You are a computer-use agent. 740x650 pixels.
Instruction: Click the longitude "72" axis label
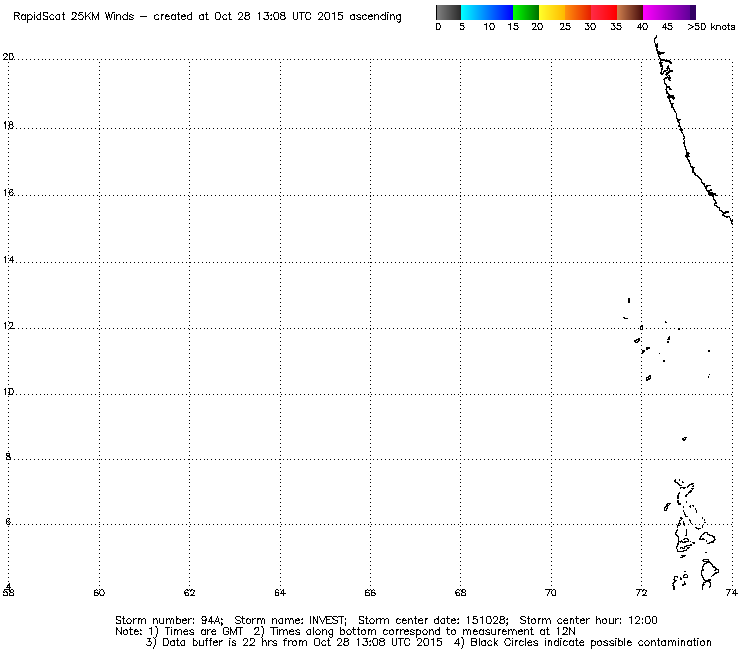pyautogui.click(x=641, y=592)
